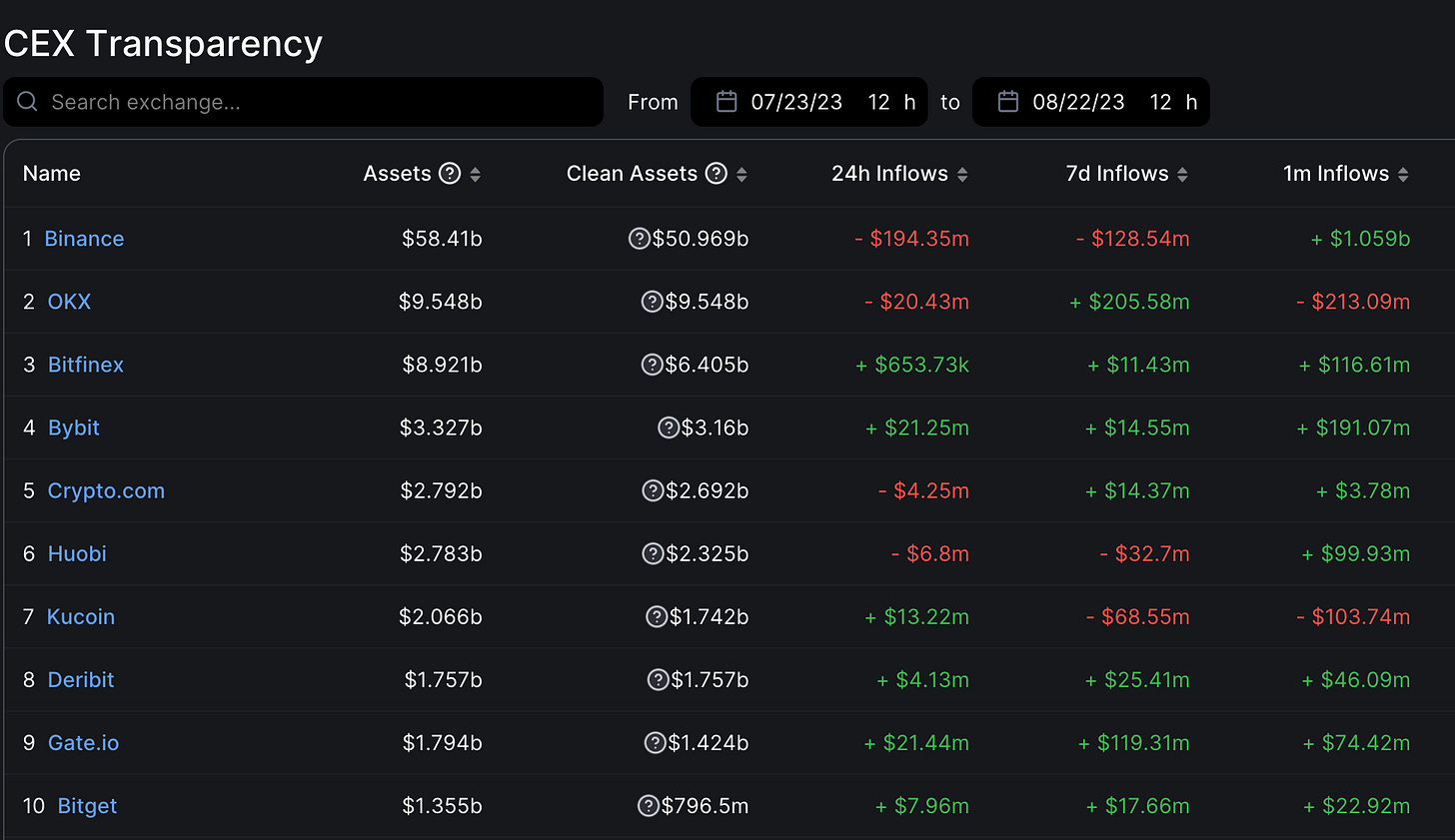The width and height of the screenshot is (1455, 840).
Task: Select Bitget clean assets $796.5m
Action: pos(705,805)
